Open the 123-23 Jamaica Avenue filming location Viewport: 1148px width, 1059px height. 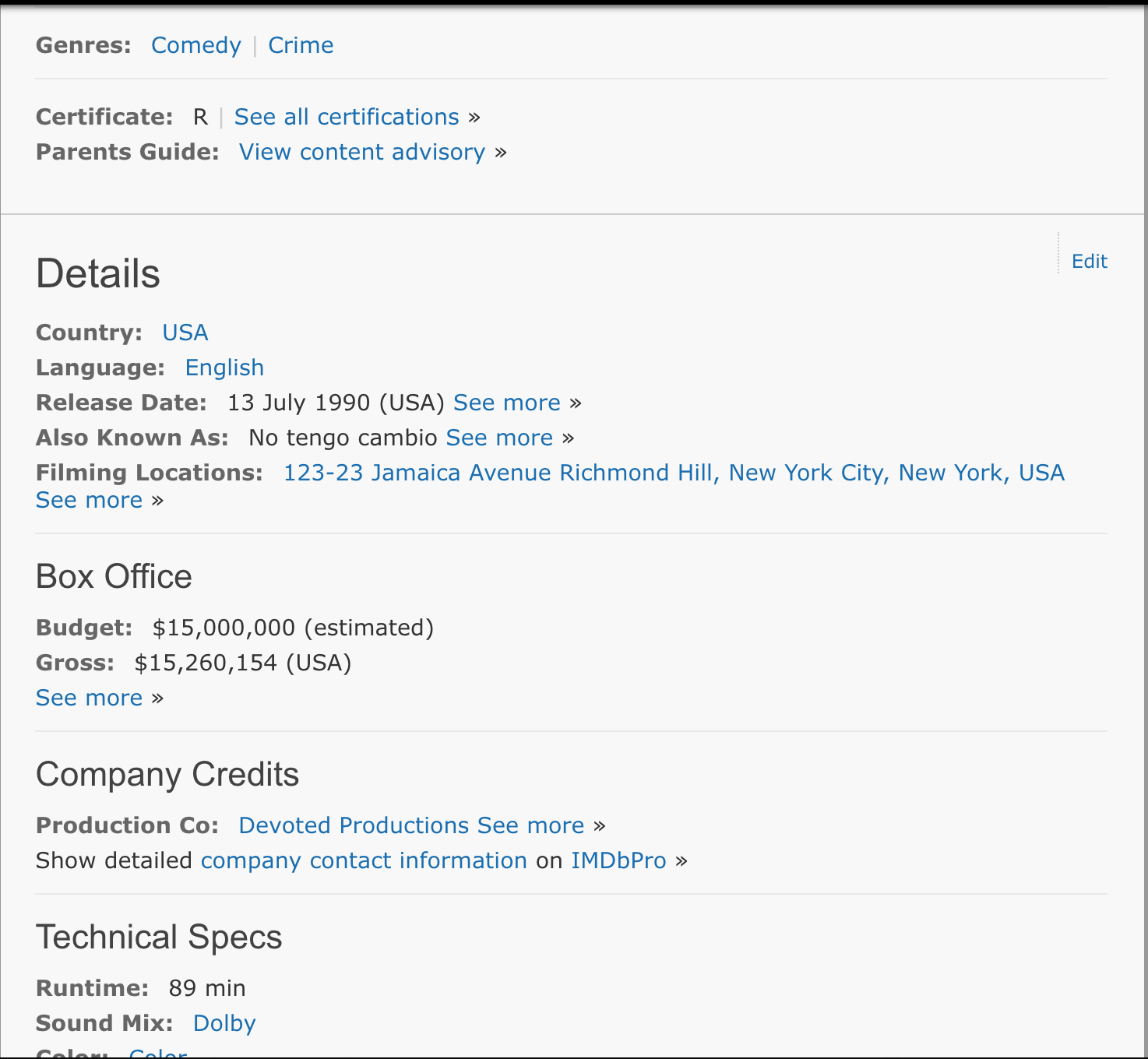coord(673,473)
